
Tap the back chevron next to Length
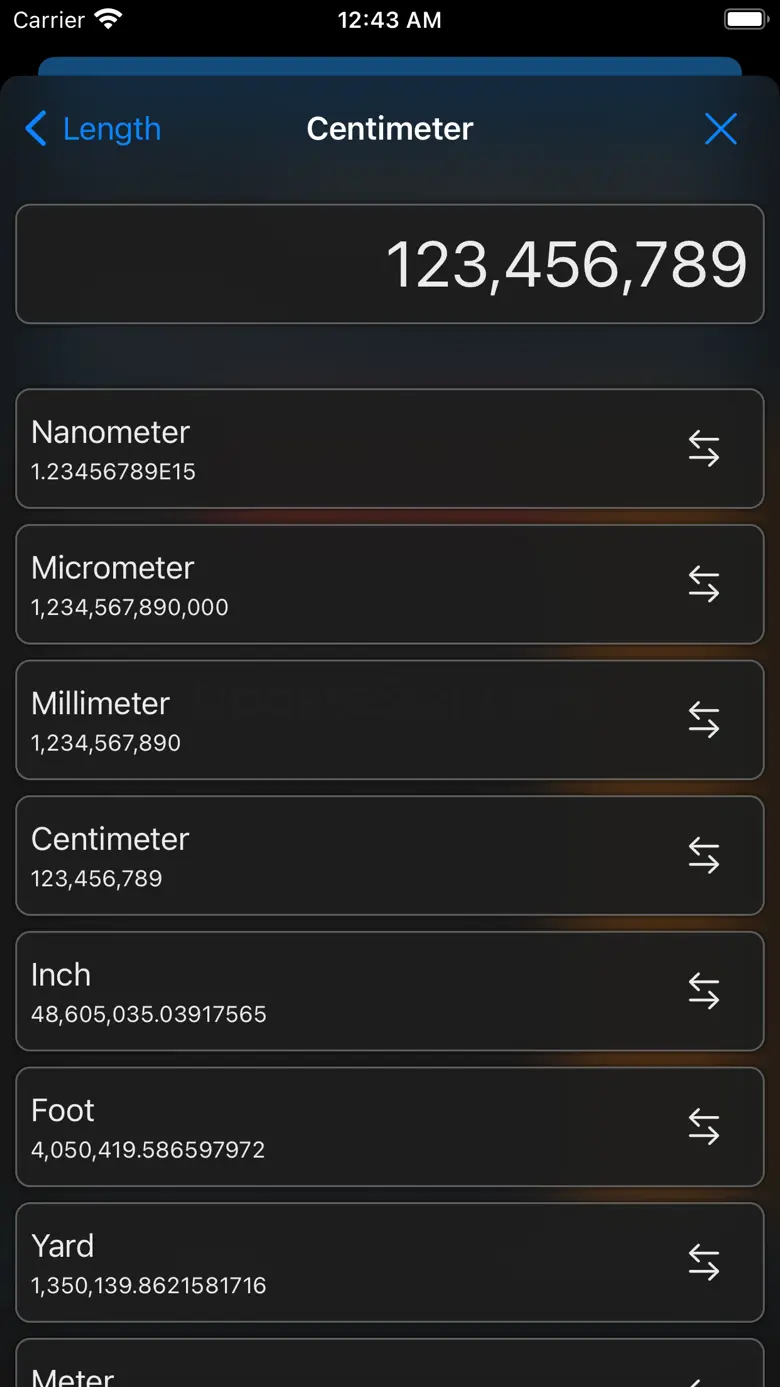(x=35, y=129)
